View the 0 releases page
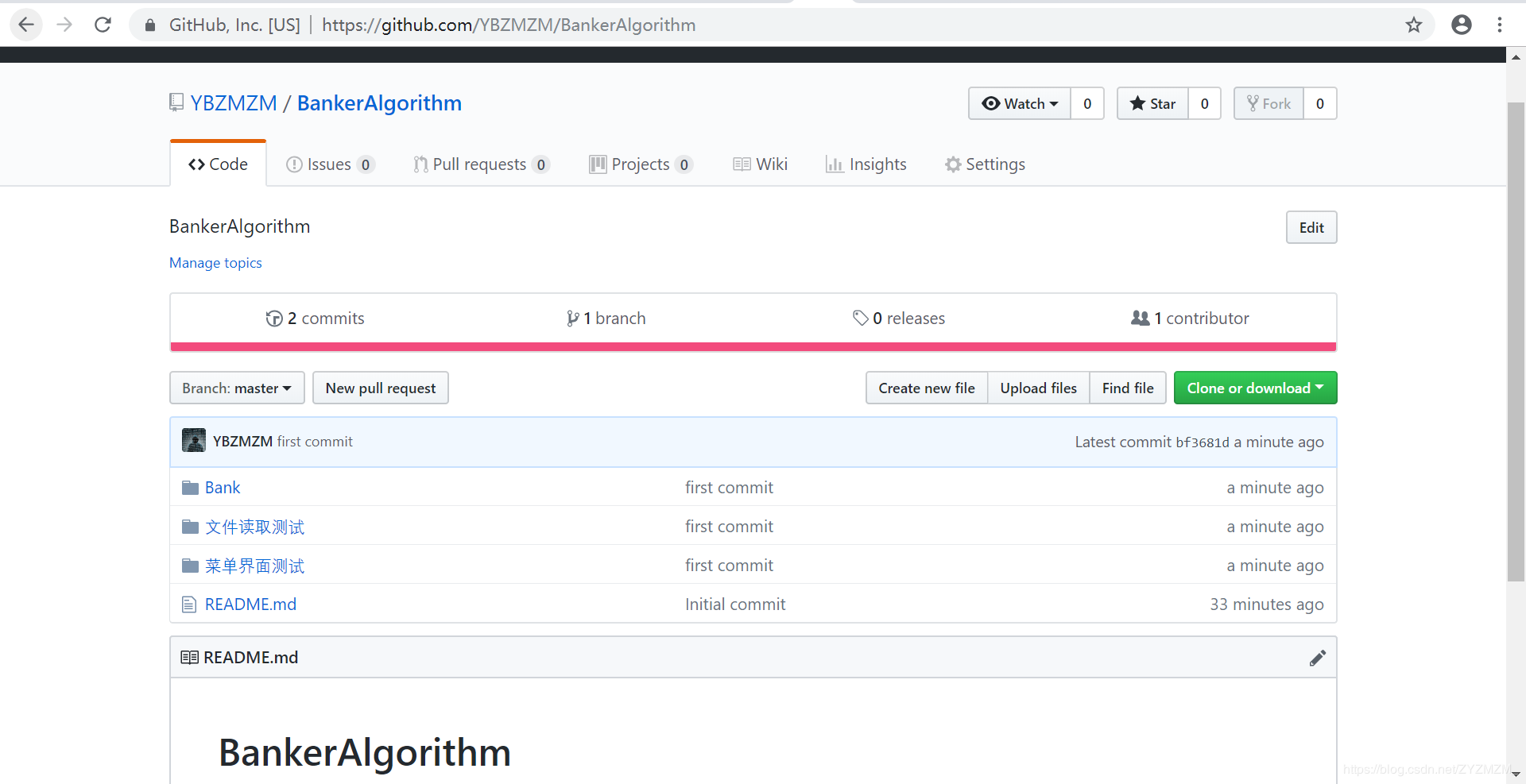 point(899,319)
